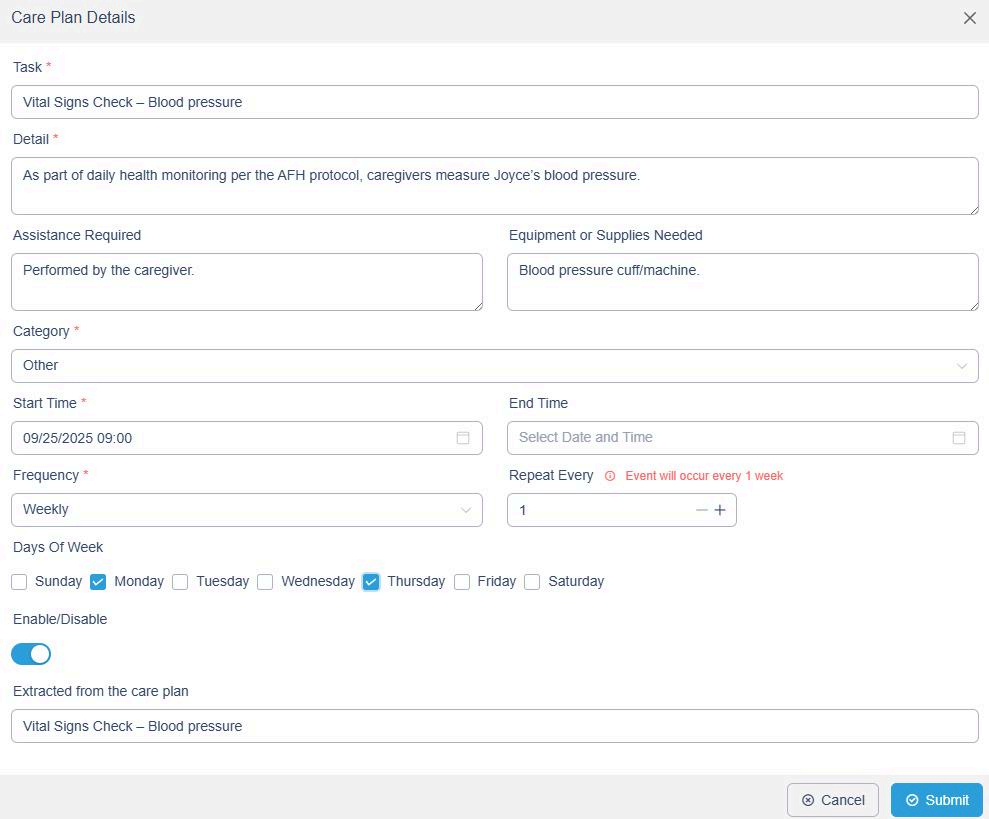
Task: Open the End Time calendar picker icon
Action: tap(959, 438)
